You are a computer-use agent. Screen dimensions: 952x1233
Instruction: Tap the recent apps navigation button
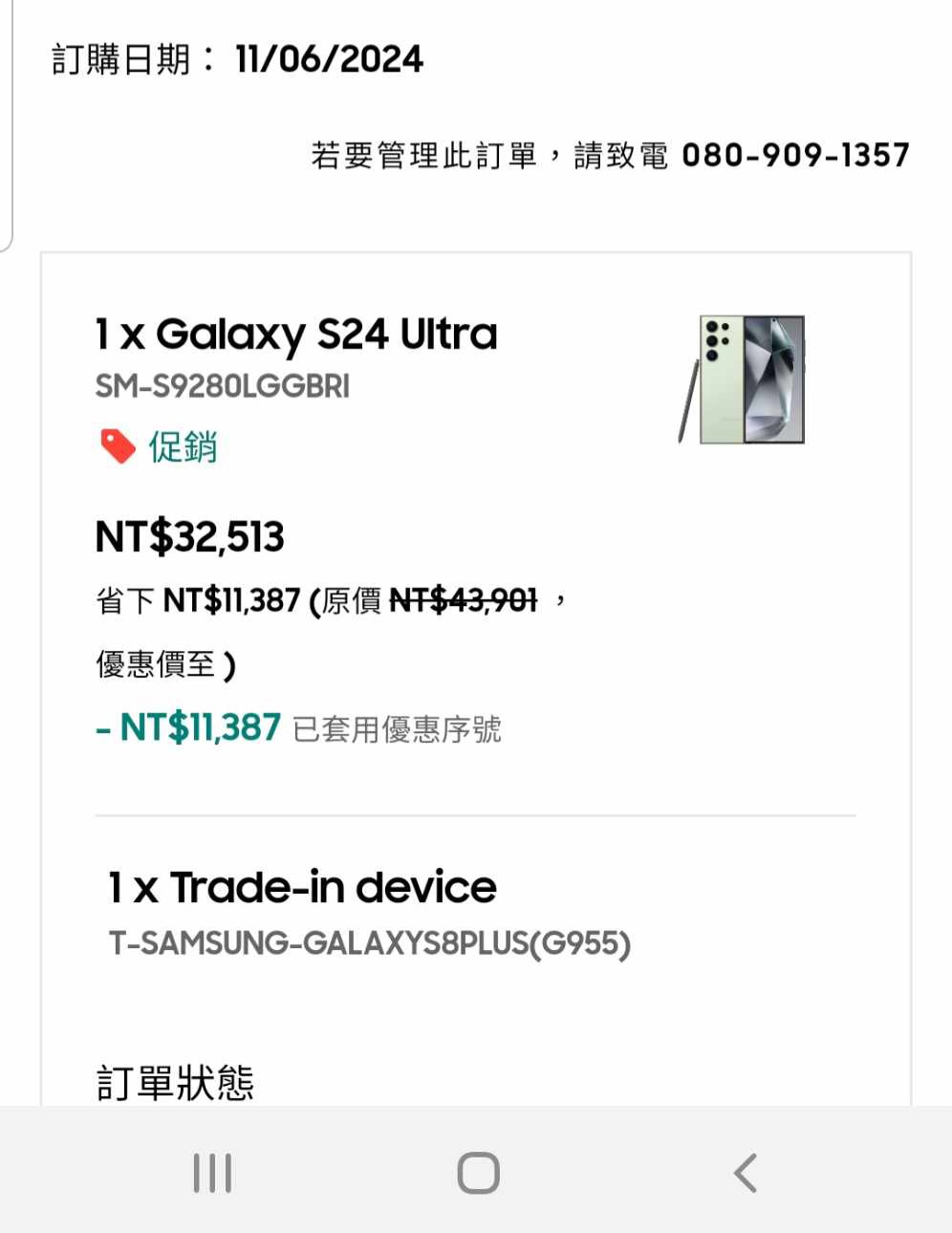(x=212, y=1173)
